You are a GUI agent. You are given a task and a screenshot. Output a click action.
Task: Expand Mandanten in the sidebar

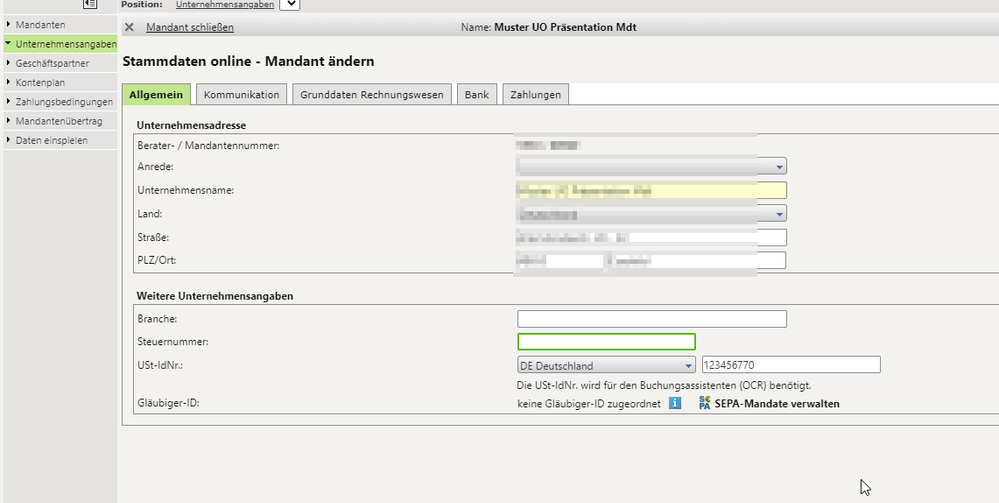pyautogui.click(x=41, y=24)
